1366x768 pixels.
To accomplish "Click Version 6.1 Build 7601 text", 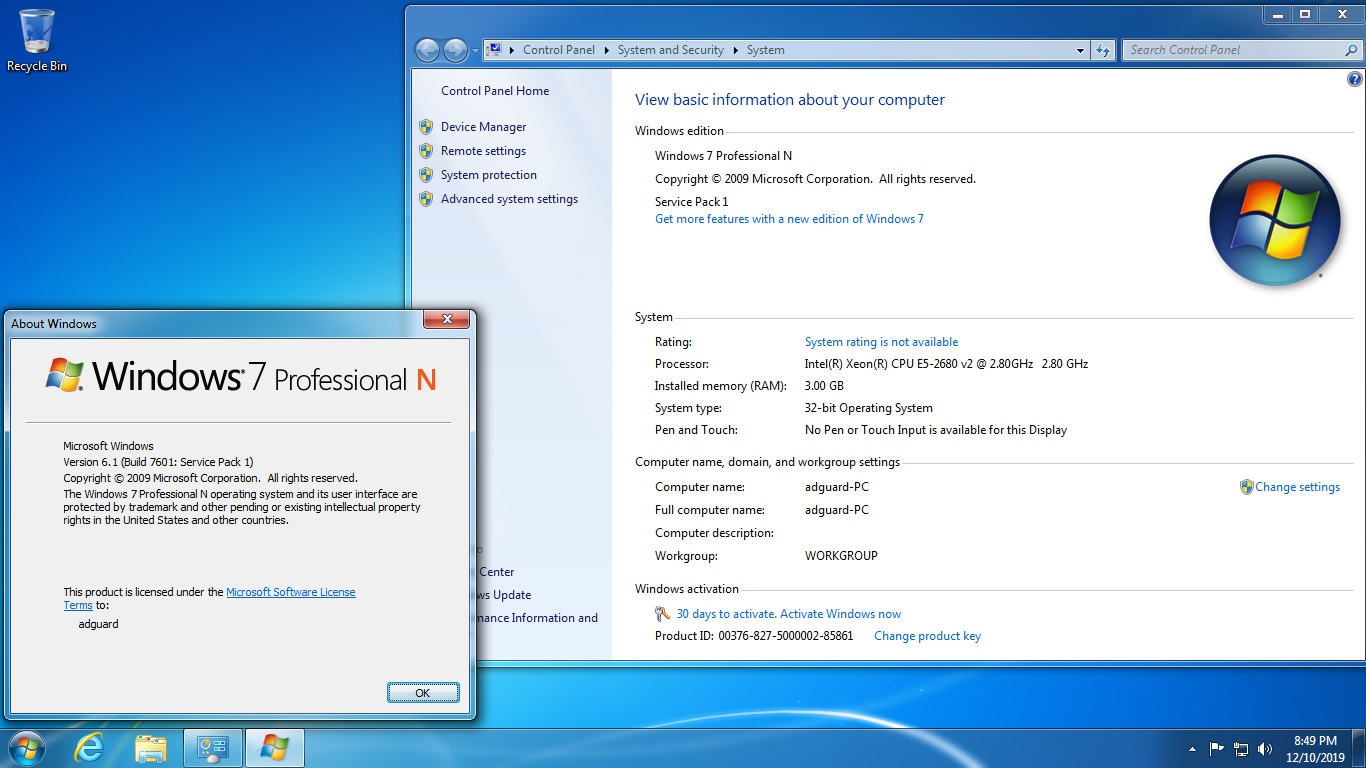I will pos(158,462).
